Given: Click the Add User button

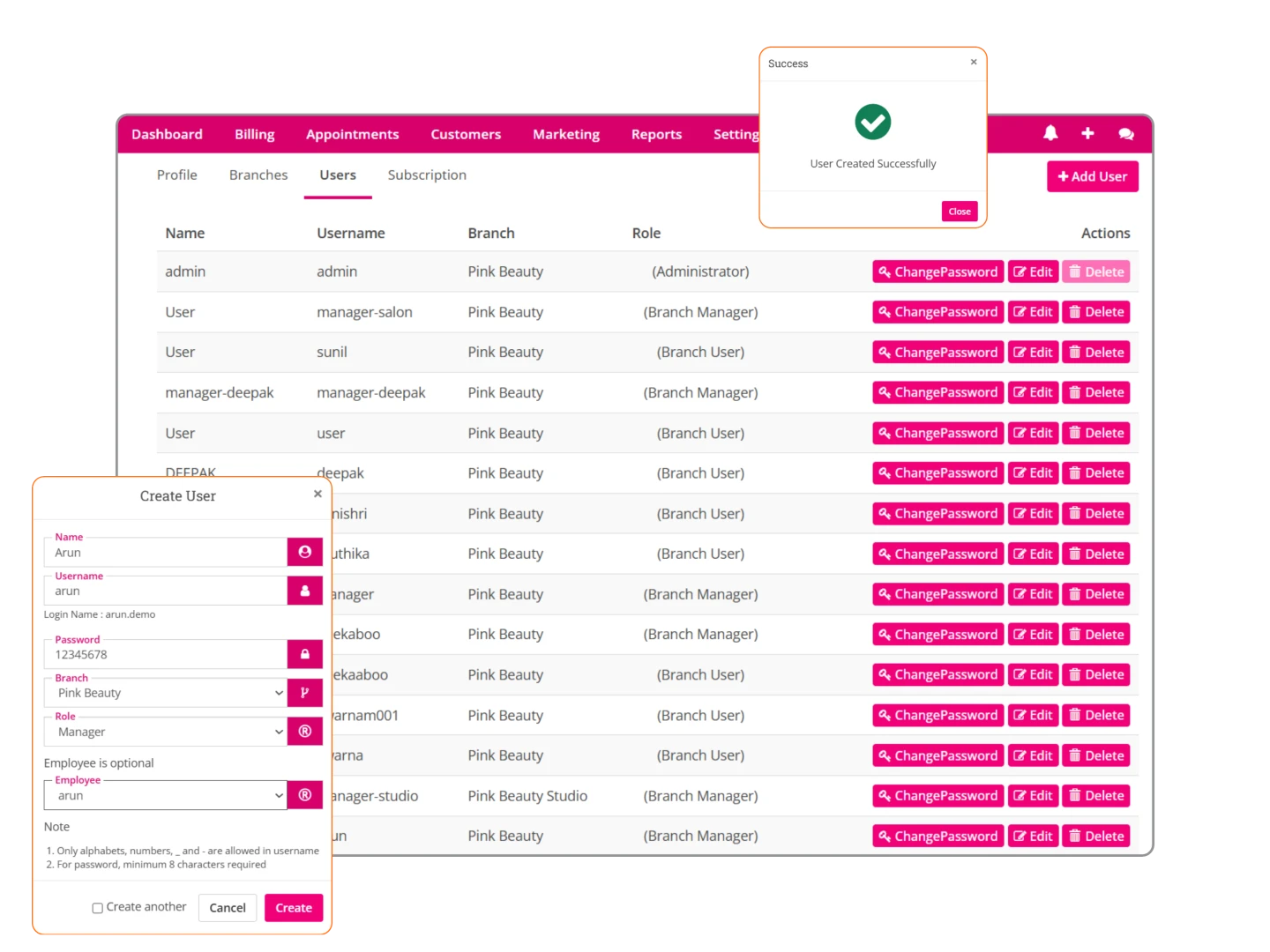Looking at the screenshot, I should 1093,176.
